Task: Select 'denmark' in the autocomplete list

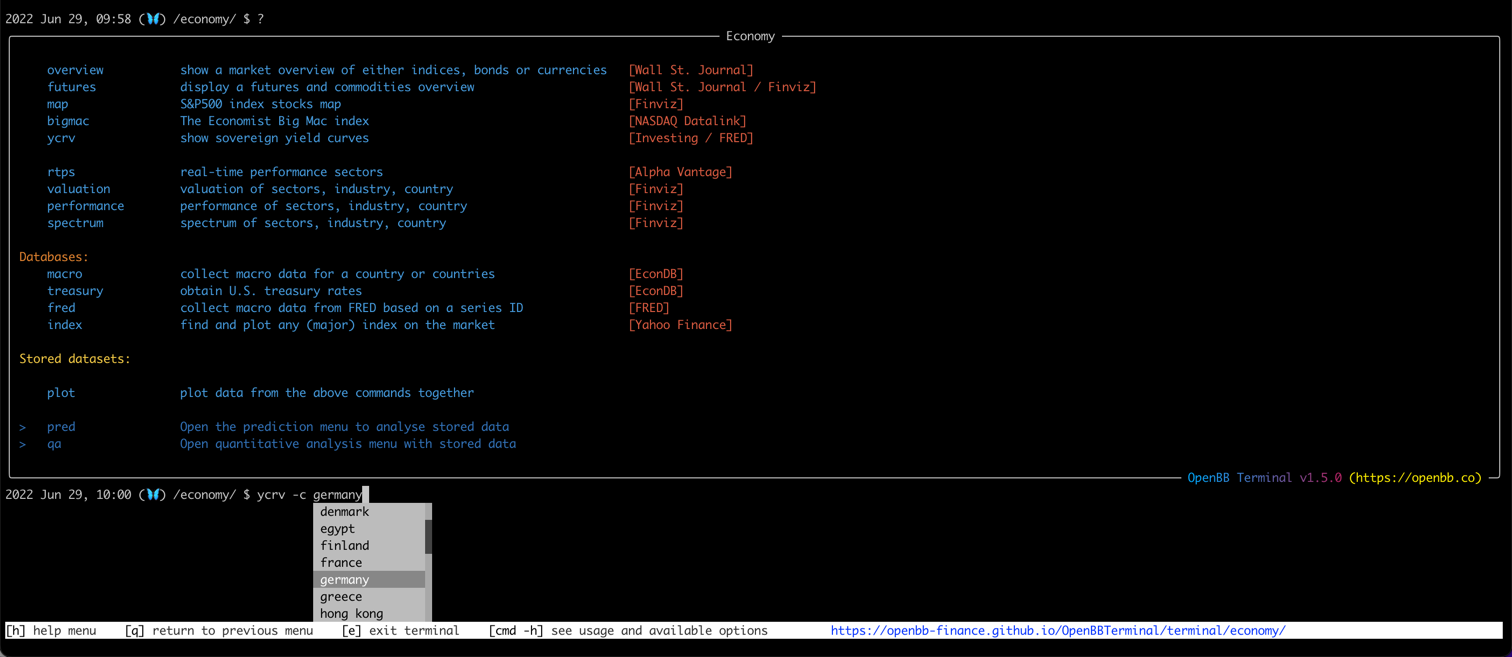Action: [370, 512]
